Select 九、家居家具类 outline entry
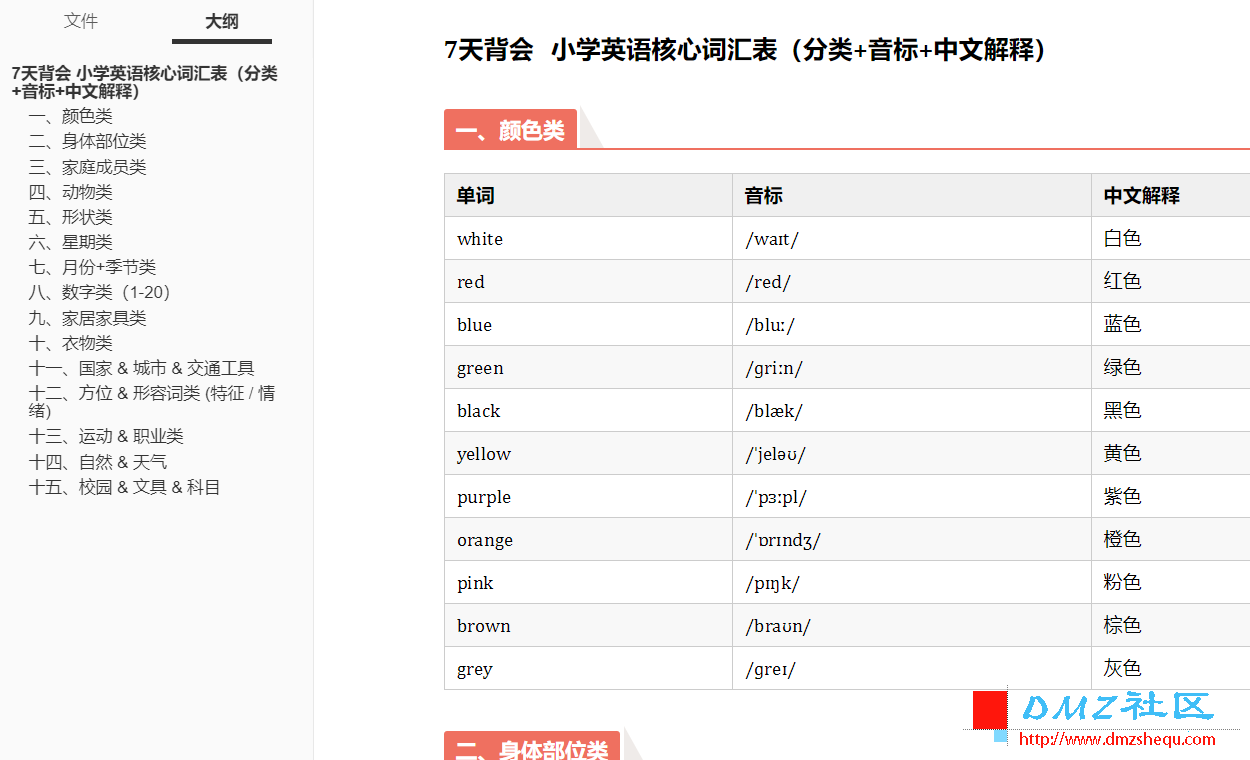 click(x=87, y=318)
